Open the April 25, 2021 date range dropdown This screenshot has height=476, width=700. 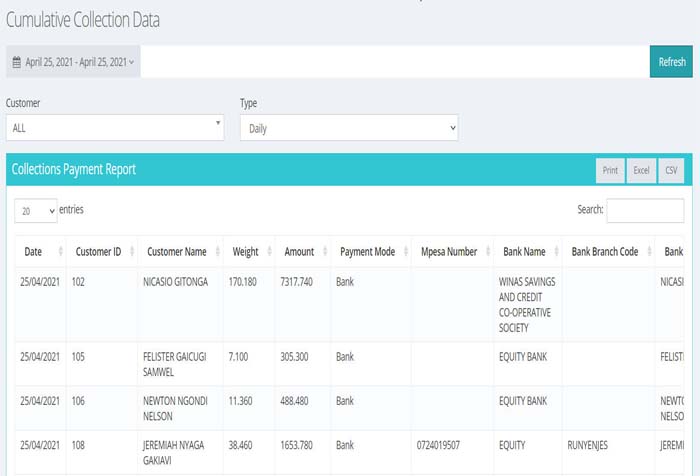[73, 62]
